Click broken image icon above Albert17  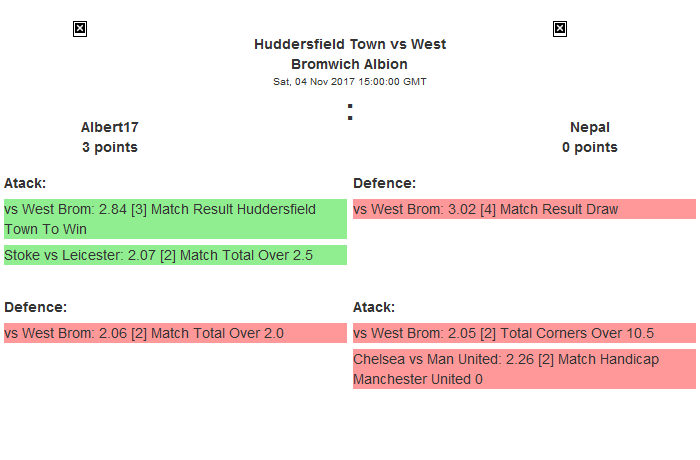(x=80, y=29)
